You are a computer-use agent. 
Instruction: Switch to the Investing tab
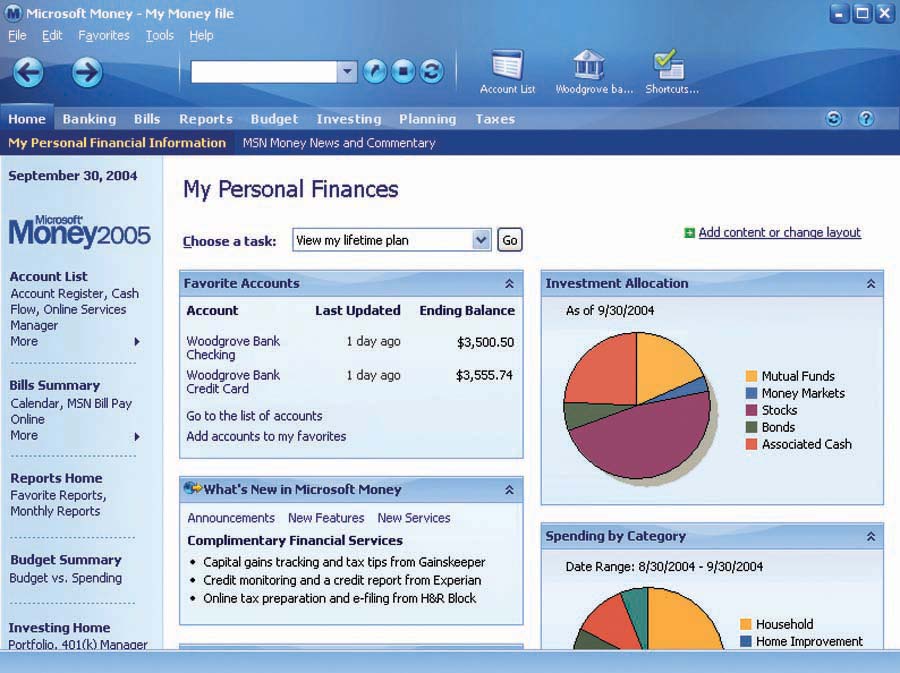click(348, 119)
